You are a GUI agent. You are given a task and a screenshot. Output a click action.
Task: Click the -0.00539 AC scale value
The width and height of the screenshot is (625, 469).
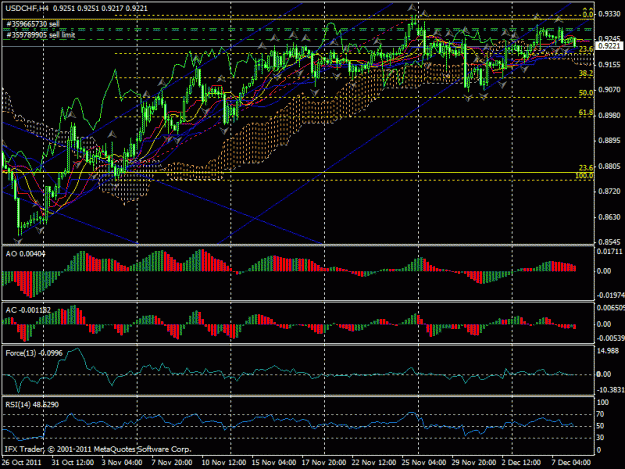[x=610, y=338]
